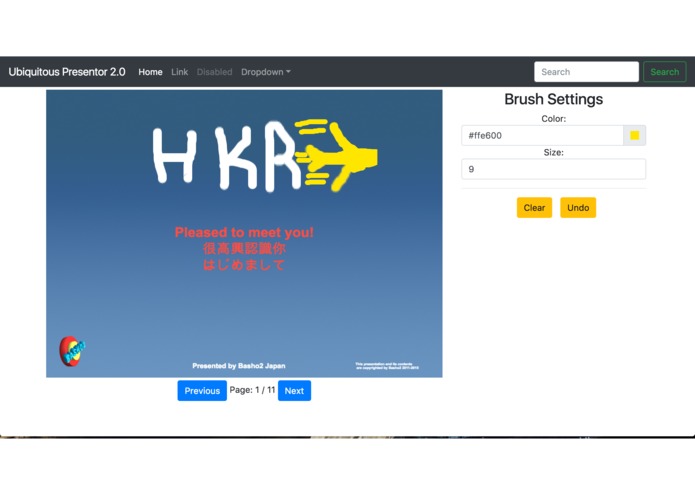Open the yellow color swatch picker
The height and width of the screenshot is (494, 695).
click(634, 136)
